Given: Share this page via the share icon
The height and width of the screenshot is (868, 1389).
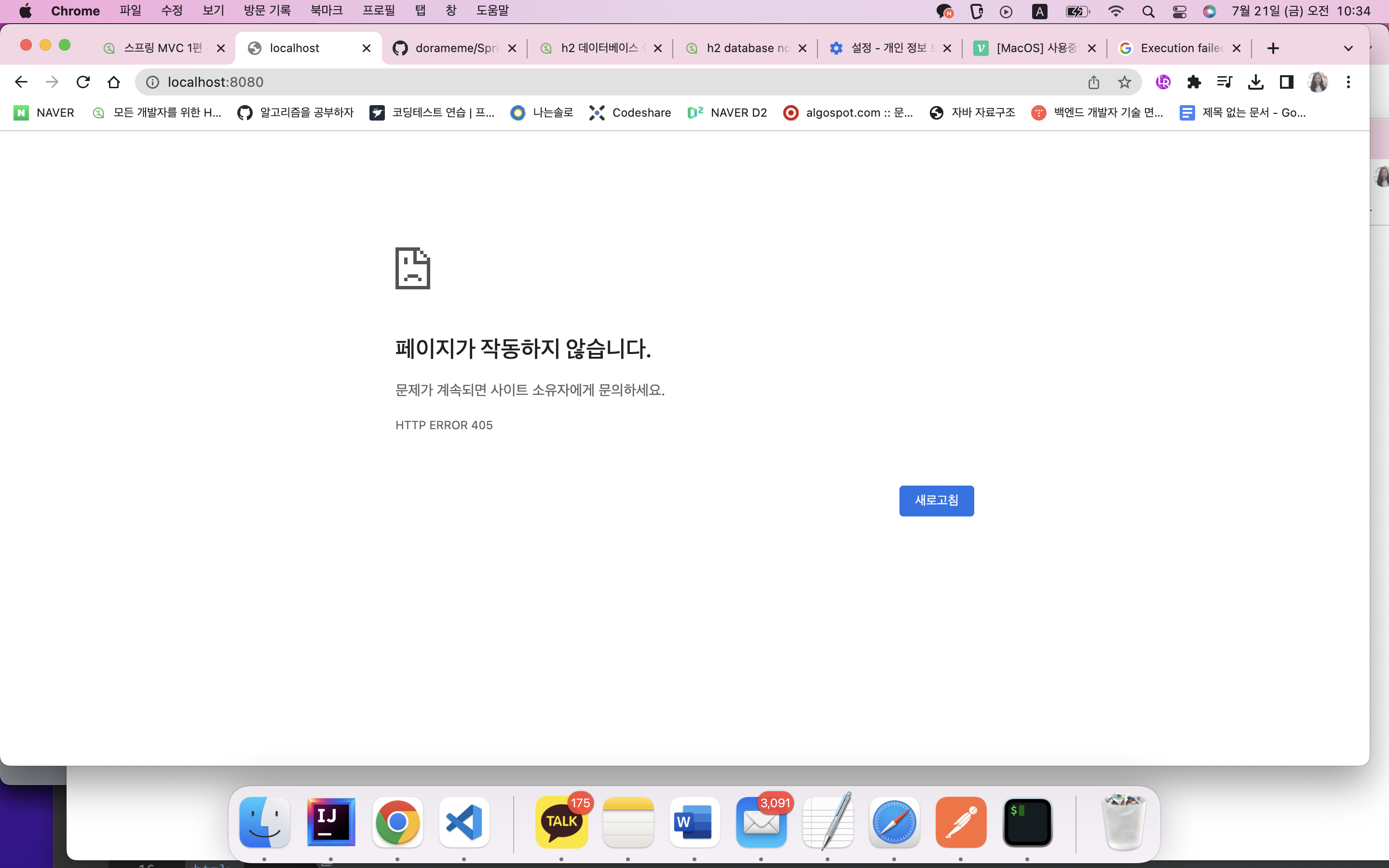Looking at the screenshot, I should [1093, 82].
